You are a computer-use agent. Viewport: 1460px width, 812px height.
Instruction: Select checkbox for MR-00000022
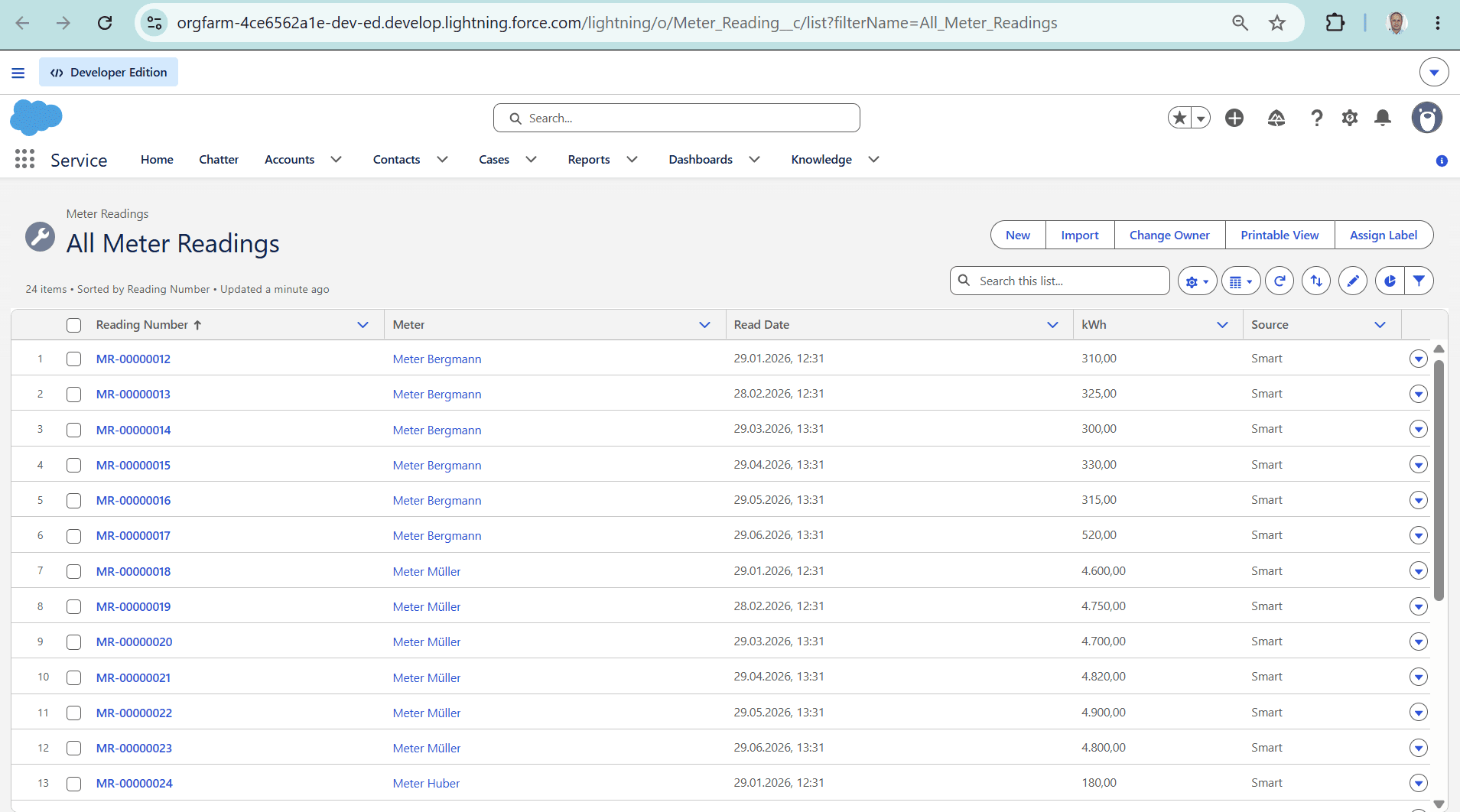pos(73,713)
